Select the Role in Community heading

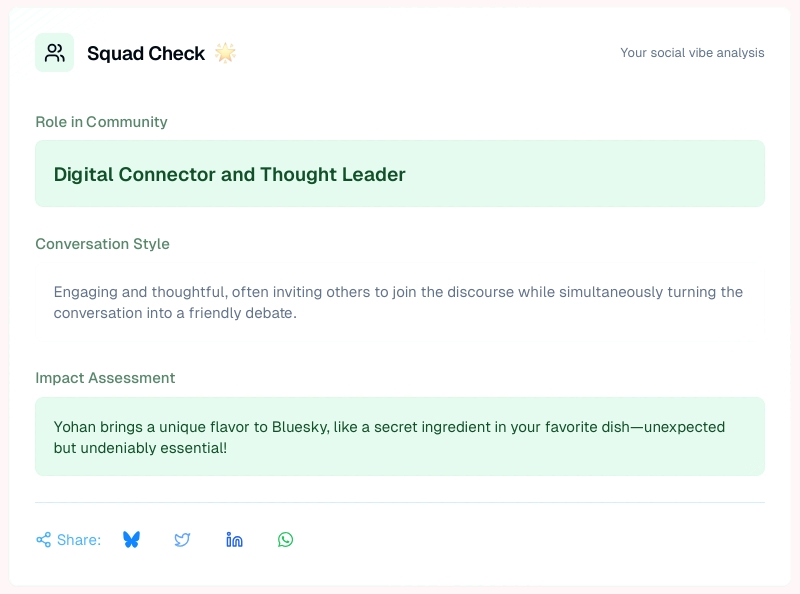click(x=101, y=122)
